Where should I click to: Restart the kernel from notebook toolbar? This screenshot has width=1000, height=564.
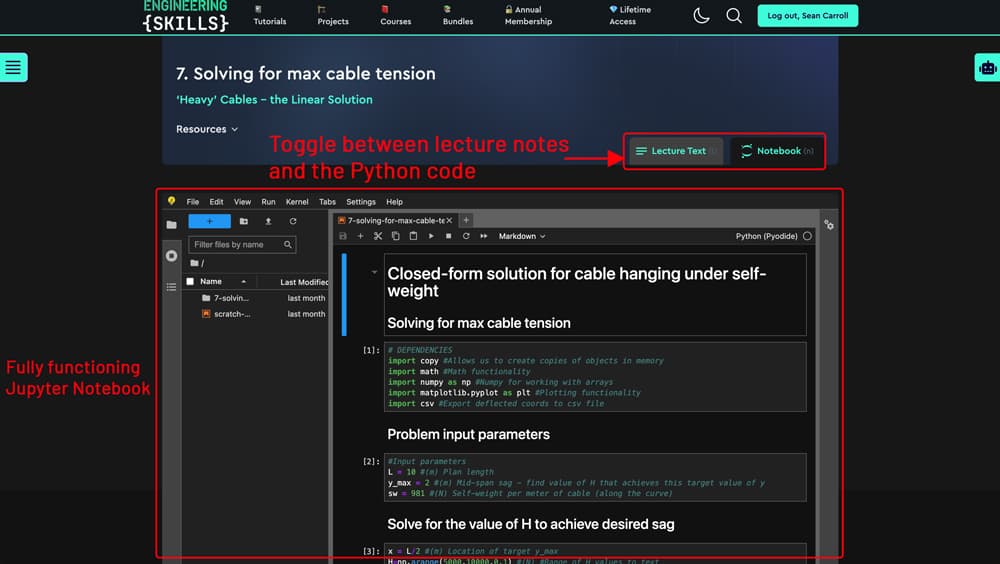(x=466, y=236)
